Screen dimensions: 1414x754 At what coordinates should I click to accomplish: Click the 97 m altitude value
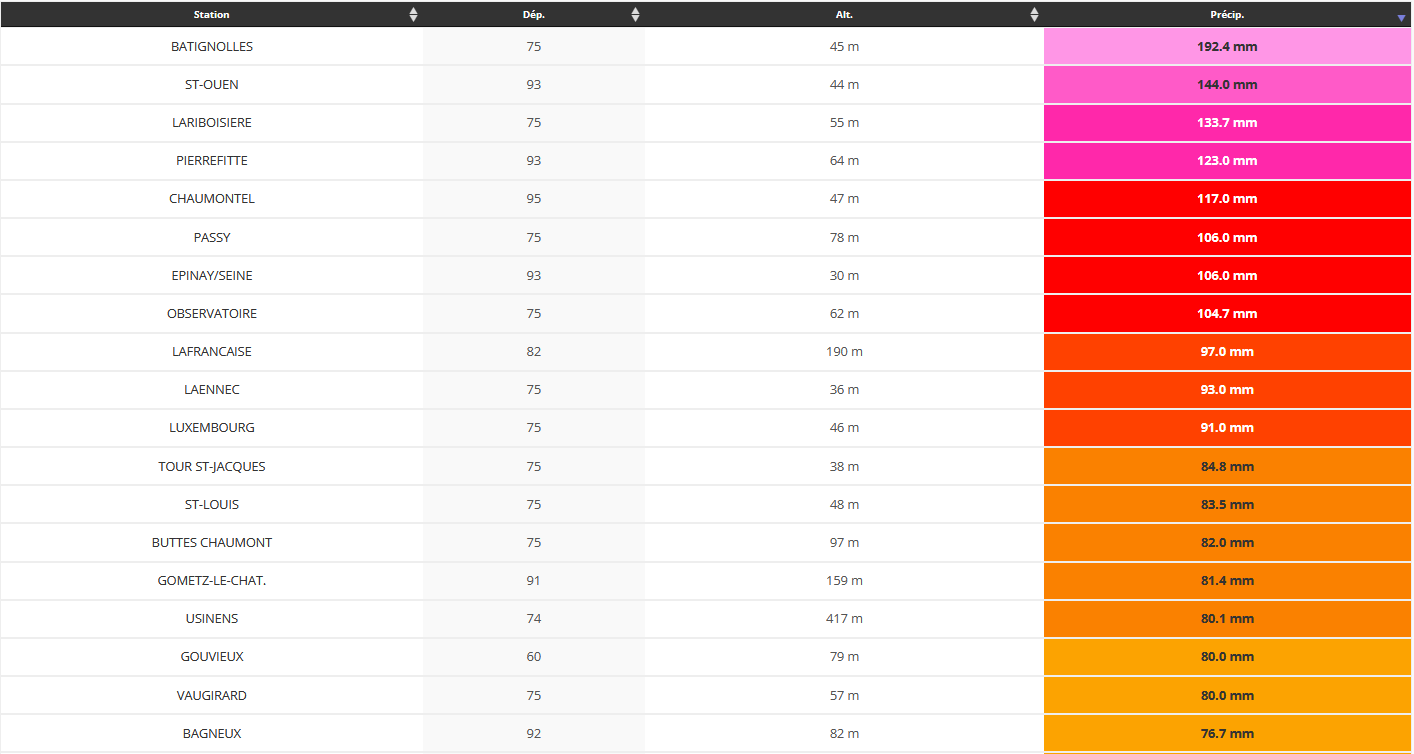844,543
